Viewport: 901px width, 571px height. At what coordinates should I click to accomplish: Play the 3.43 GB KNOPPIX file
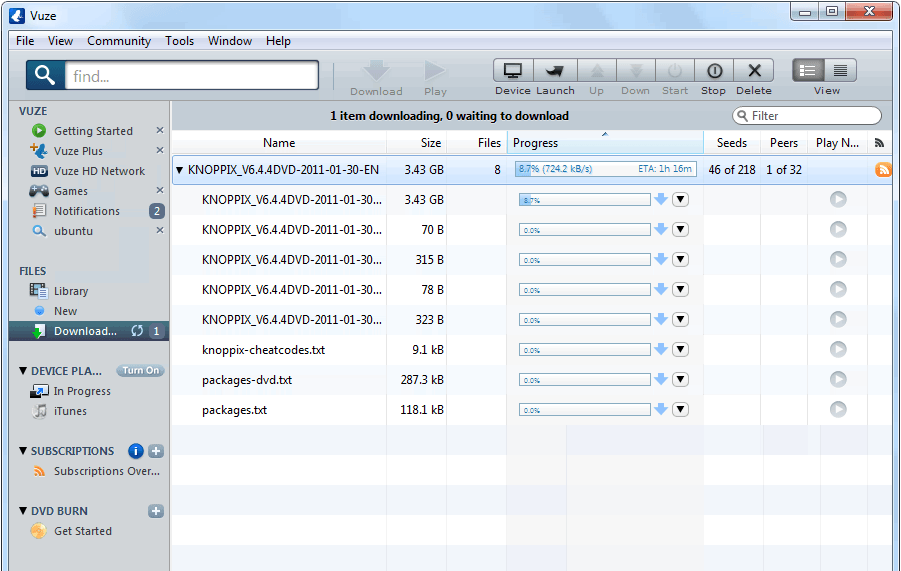838,199
